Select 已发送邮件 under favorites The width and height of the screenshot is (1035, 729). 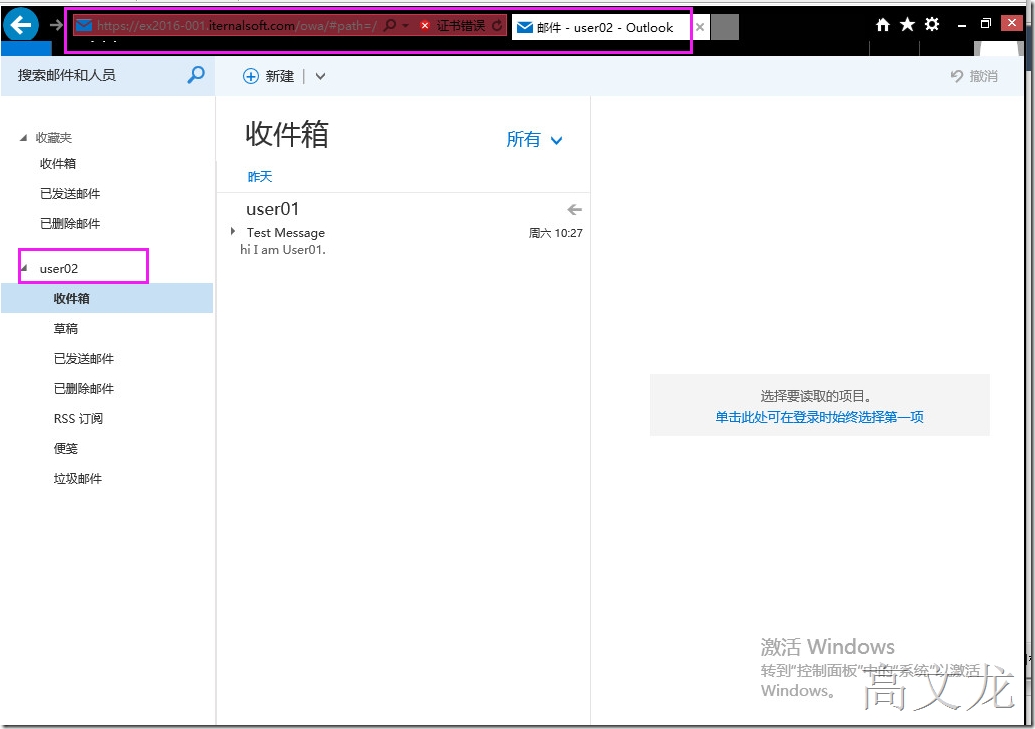point(70,193)
